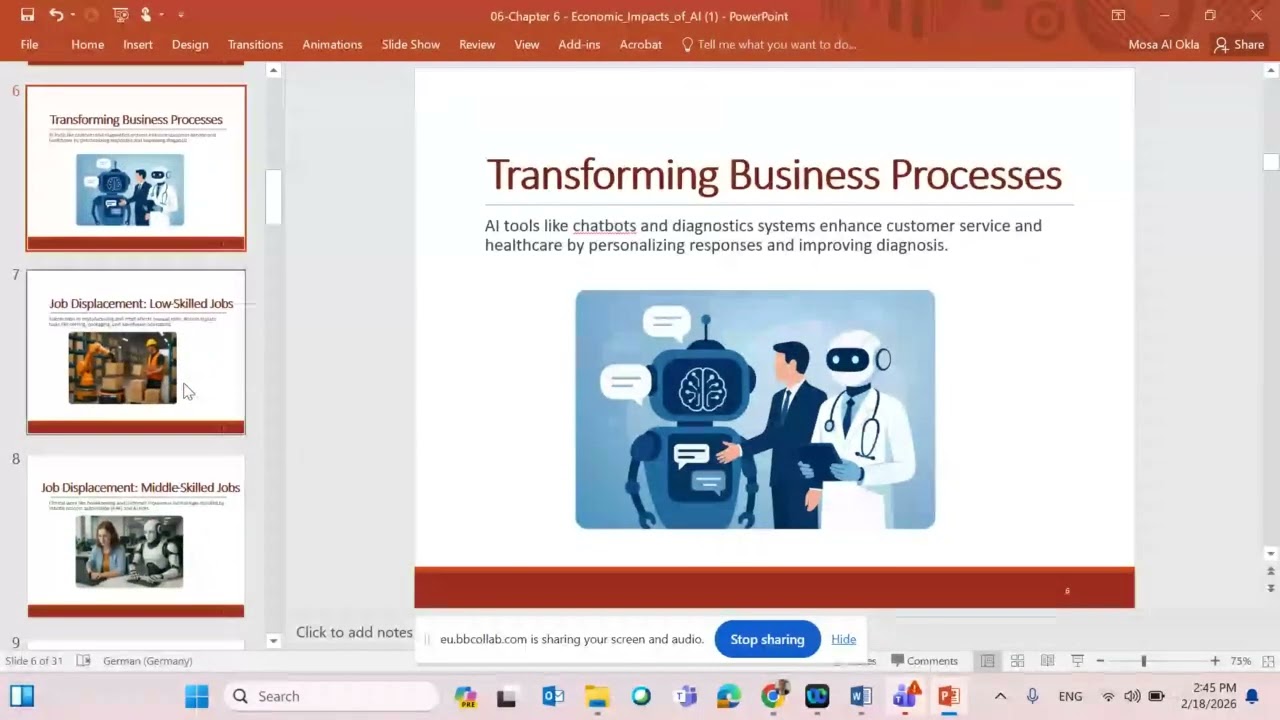
Task: Click German (Germany) language indicator
Action: (148, 661)
